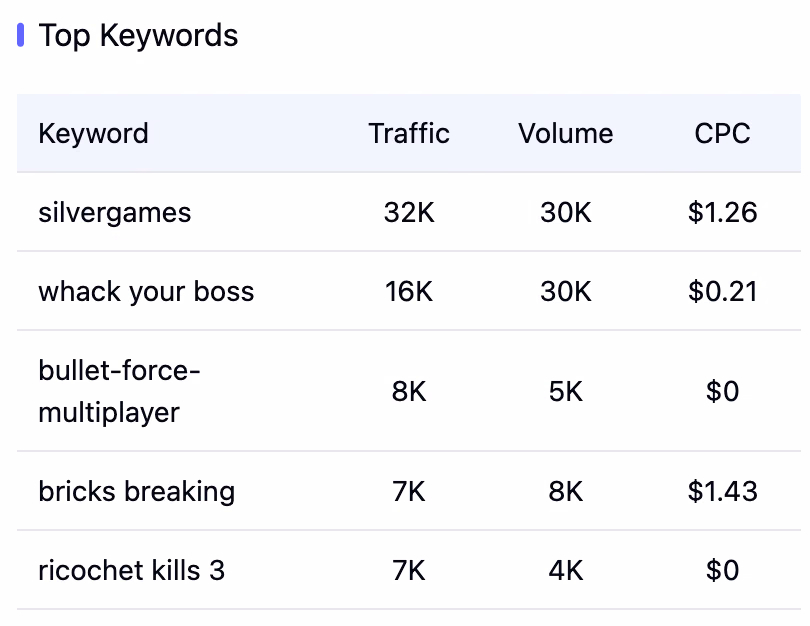This screenshot has width=810, height=626.
Task: Sort by the Keyword column header
Action: click(94, 133)
